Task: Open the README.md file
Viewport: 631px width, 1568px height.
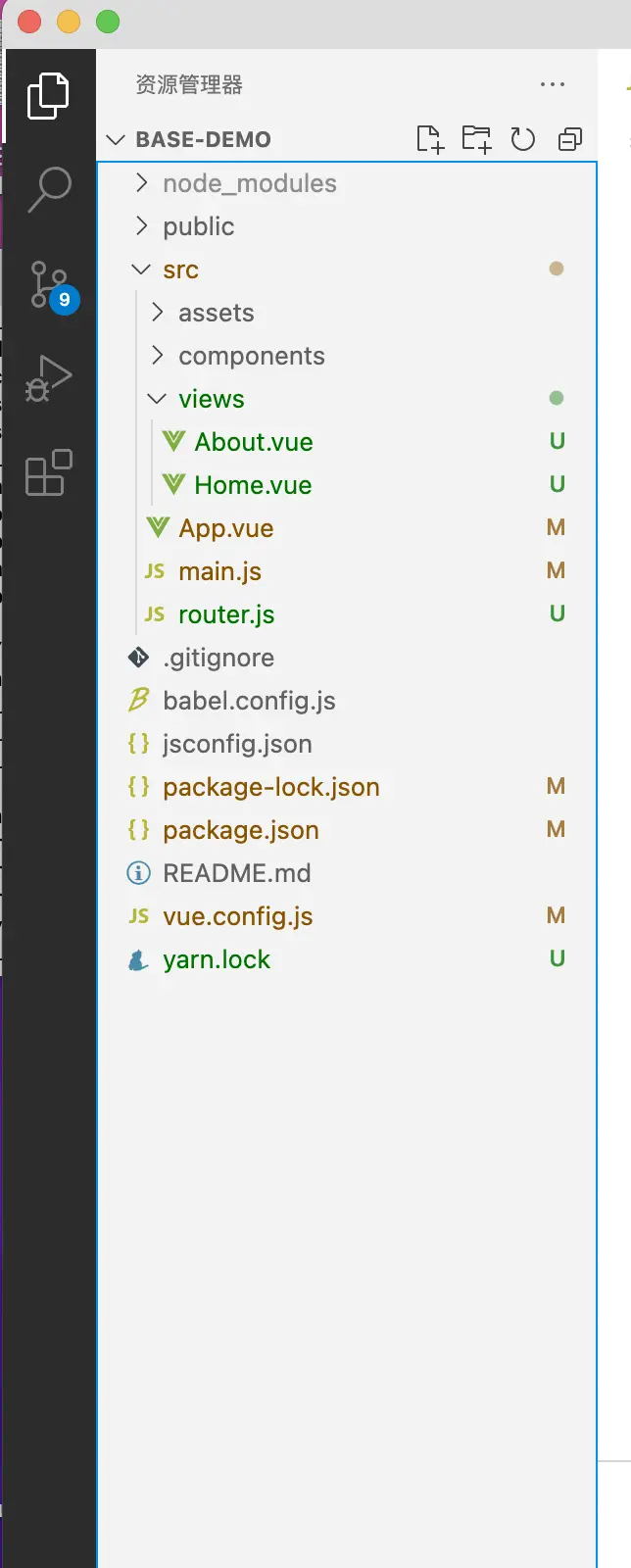Action: [236, 873]
